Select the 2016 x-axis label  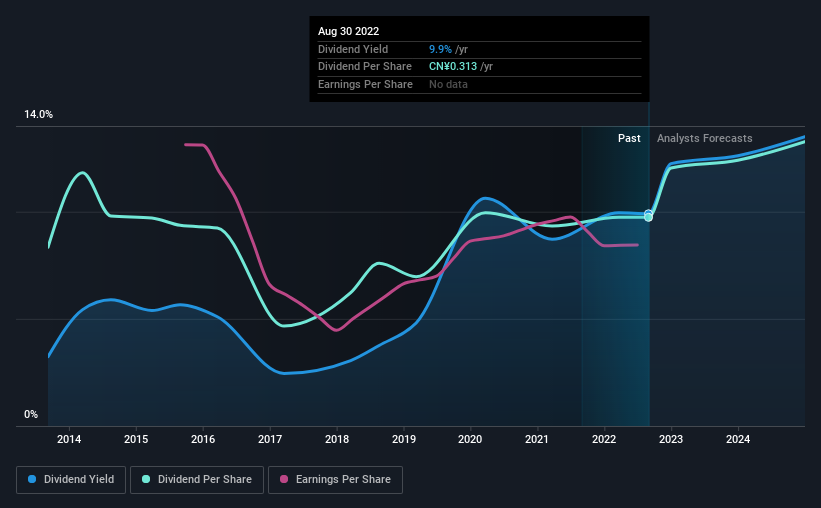(203, 439)
